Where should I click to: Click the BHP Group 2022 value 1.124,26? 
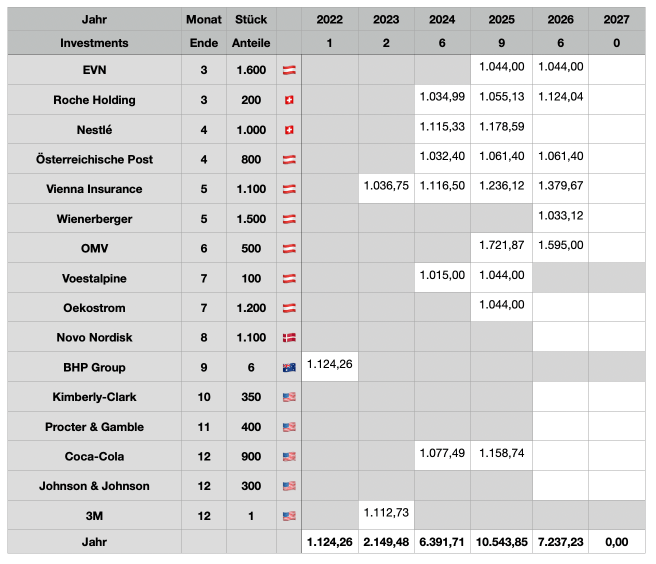330,364
